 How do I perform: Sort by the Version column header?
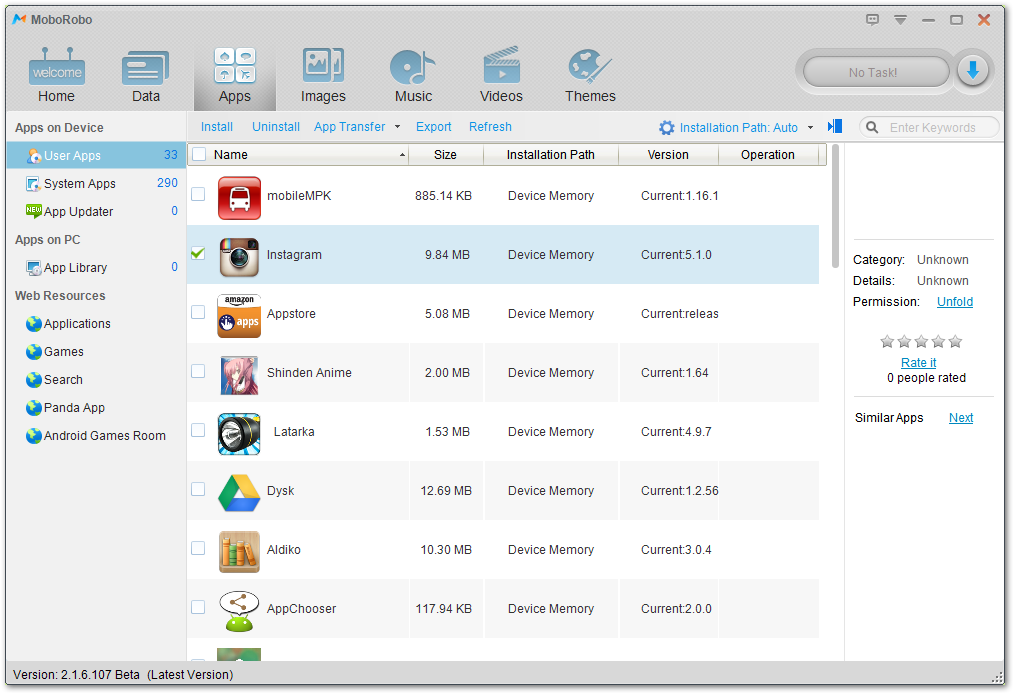pyautogui.click(x=668, y=155)
